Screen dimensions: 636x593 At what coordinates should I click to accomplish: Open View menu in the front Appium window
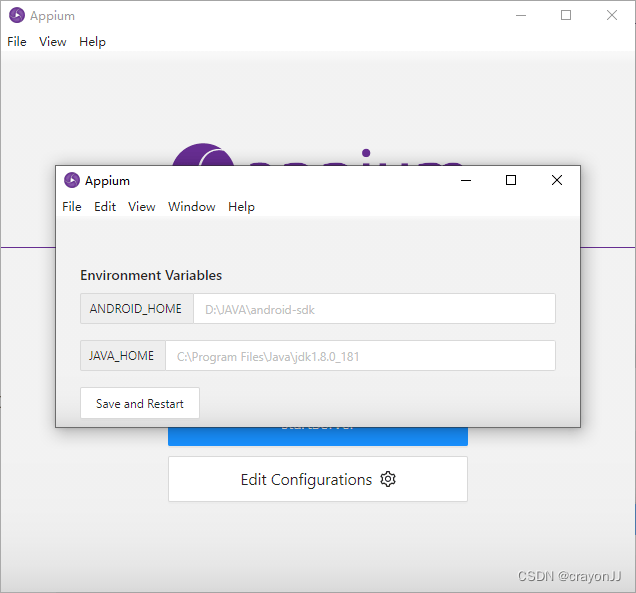(142, 206)
